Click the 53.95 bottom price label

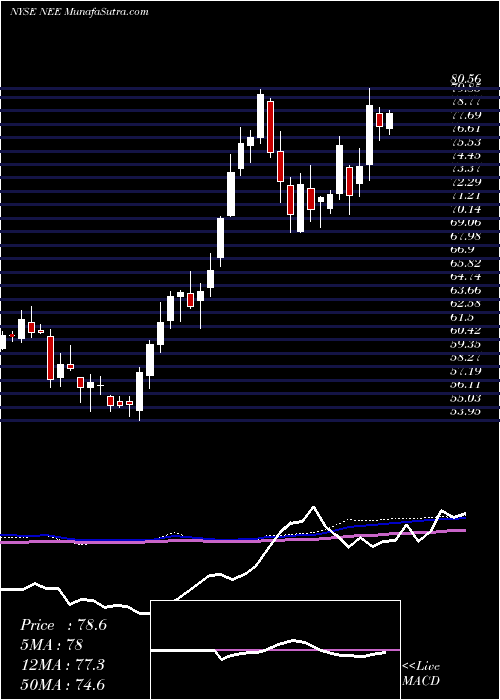pyautogui.click(x=465, y=411)
